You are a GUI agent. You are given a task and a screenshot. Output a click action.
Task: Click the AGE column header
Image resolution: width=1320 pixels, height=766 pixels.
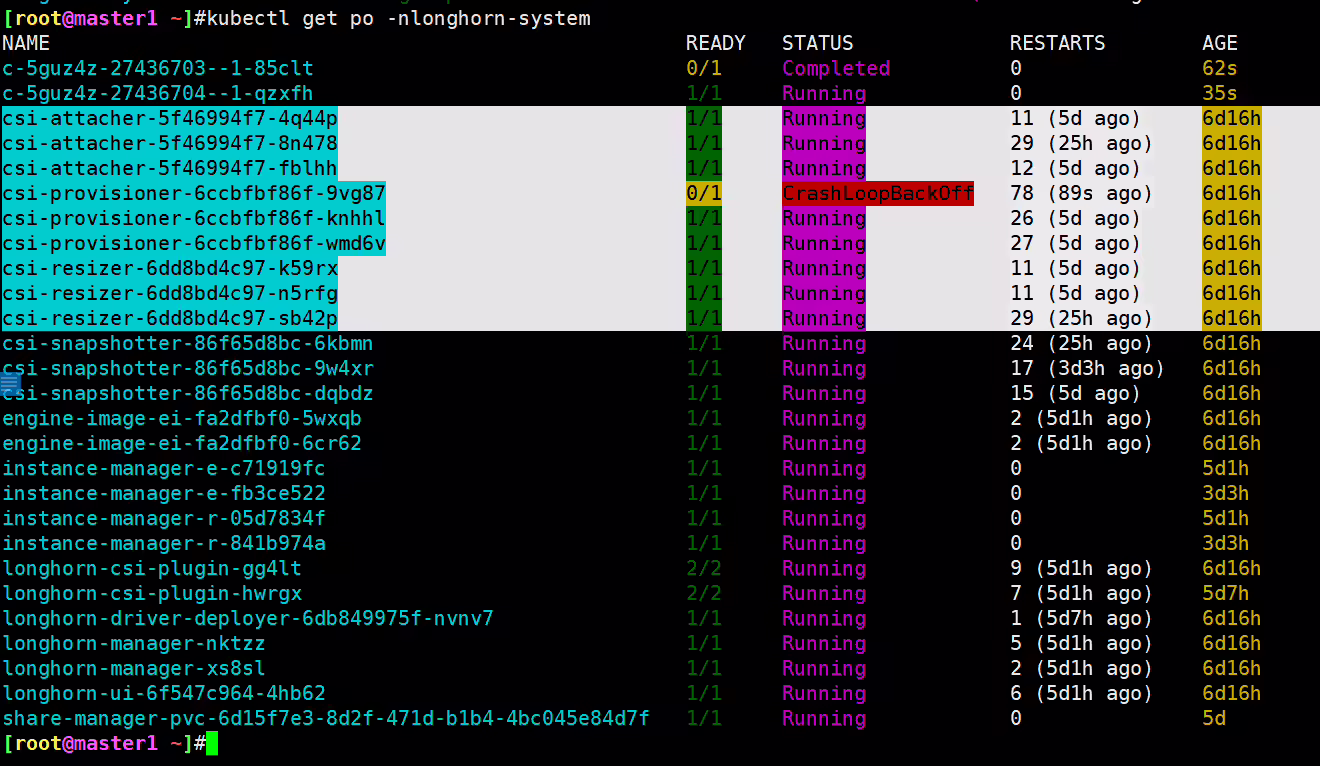pos(1220,43)
